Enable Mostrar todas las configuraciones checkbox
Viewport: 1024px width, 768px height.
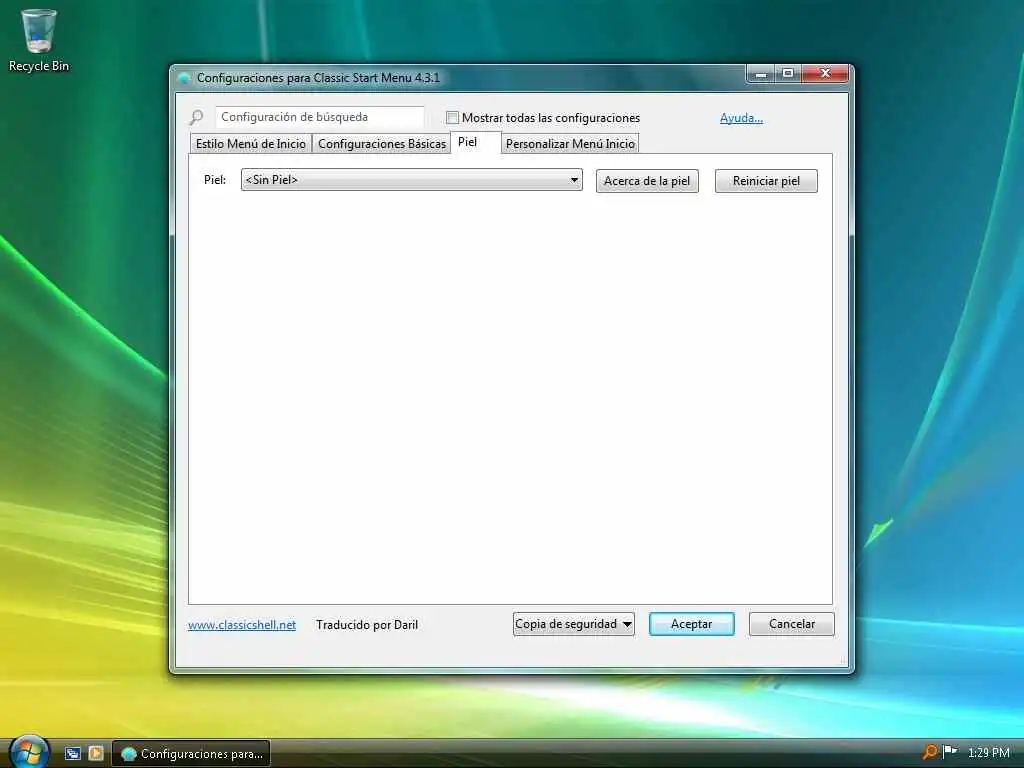[452, 118]
